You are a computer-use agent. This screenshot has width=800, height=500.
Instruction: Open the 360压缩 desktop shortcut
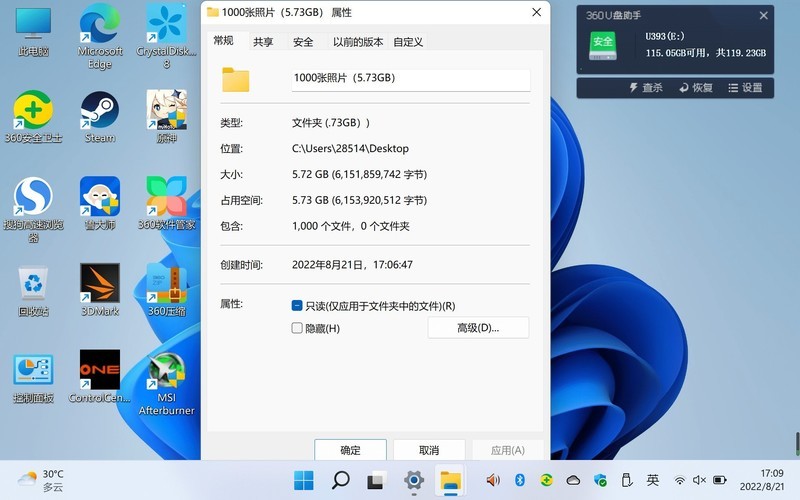[x=166, y=290]
